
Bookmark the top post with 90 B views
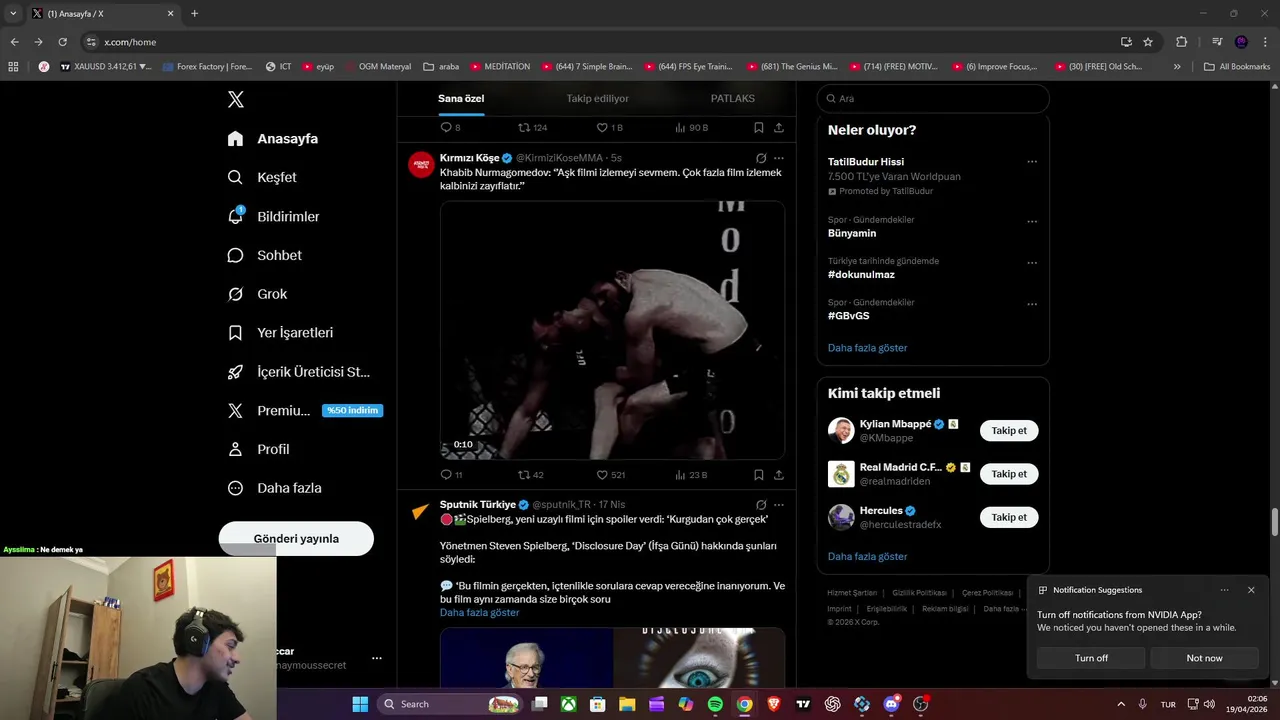(x=759, y=128)
